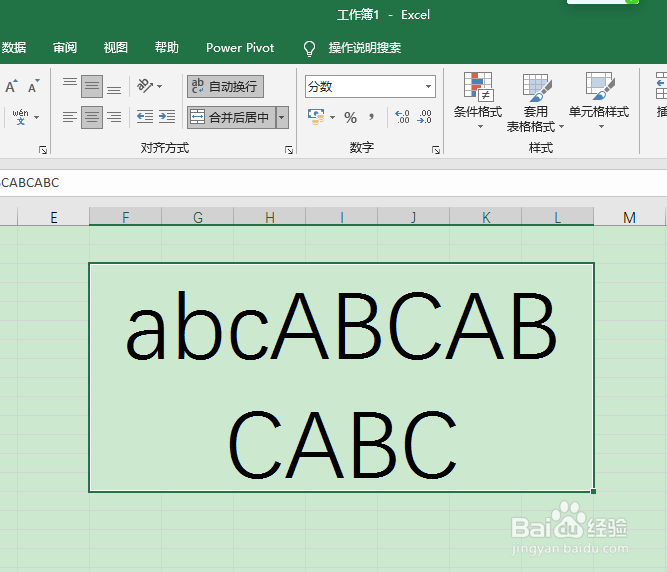Launch the 对齐方式 alignment dialog
This screenshot has width=667, height=572.
(289, 150)
